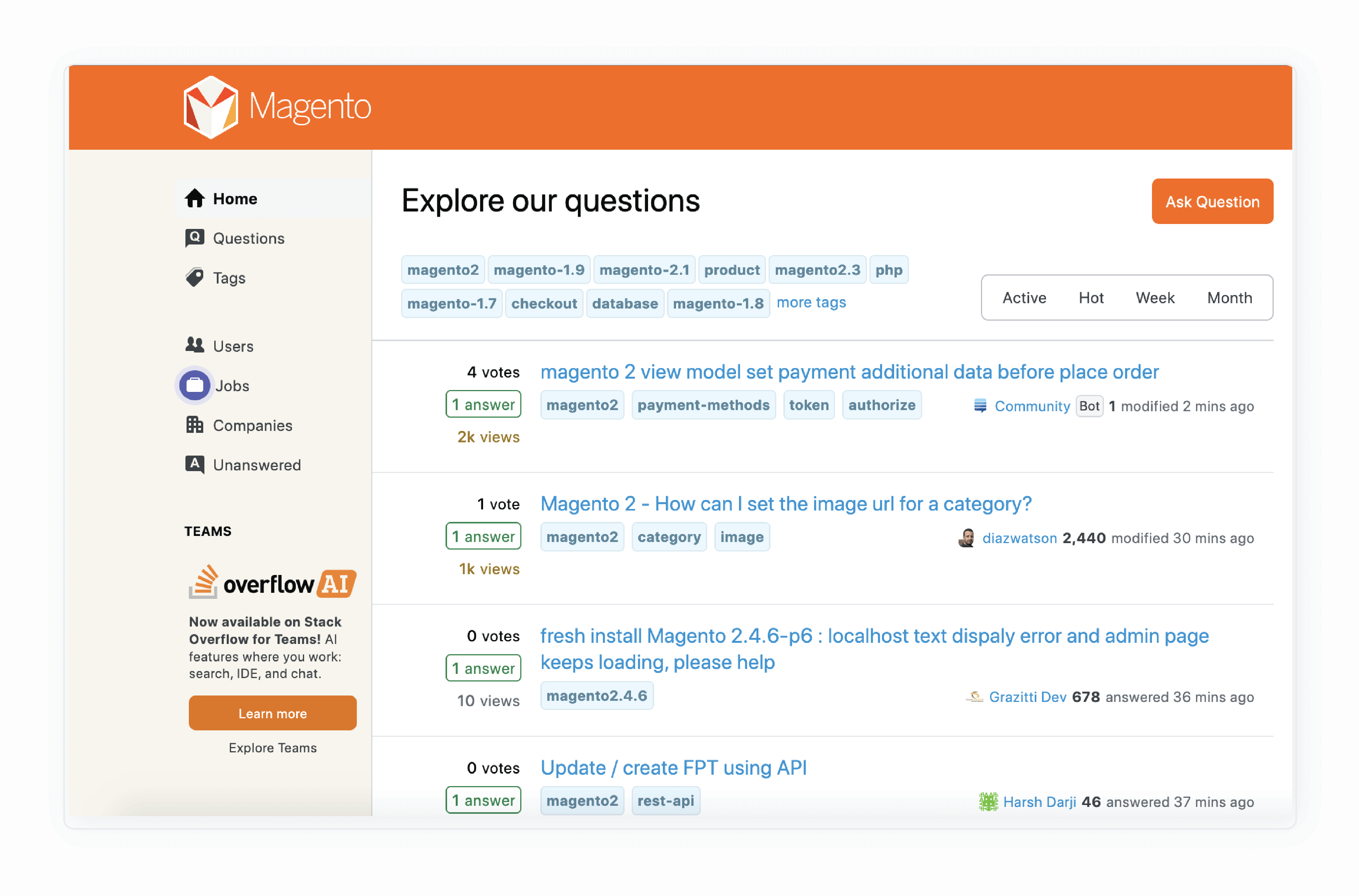Click the authorize tag
The height and width of the screenshot is (896, 1359).
click(x=882, y=405)
